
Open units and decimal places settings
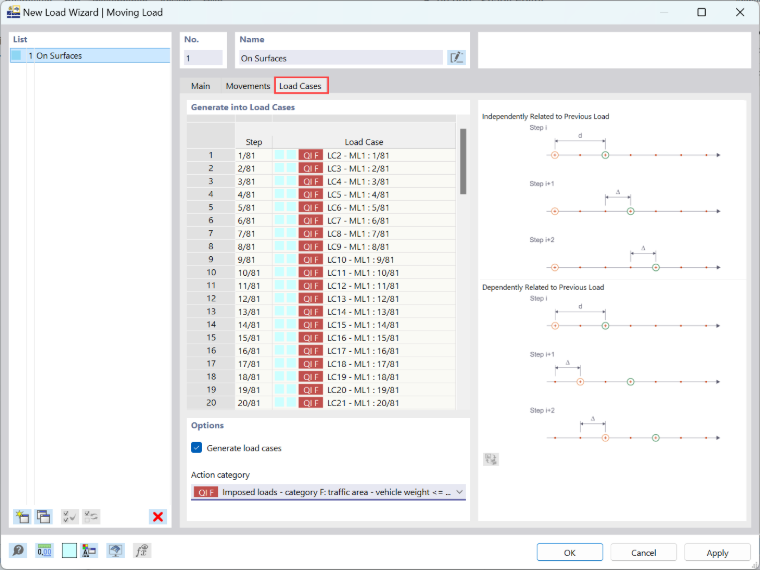(x=44, y=551)
